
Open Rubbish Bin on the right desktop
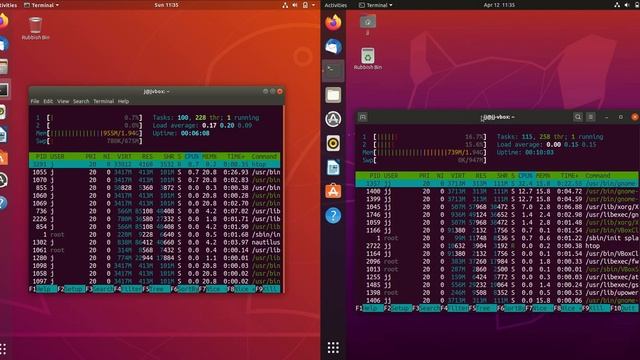[x=368, y=58]
